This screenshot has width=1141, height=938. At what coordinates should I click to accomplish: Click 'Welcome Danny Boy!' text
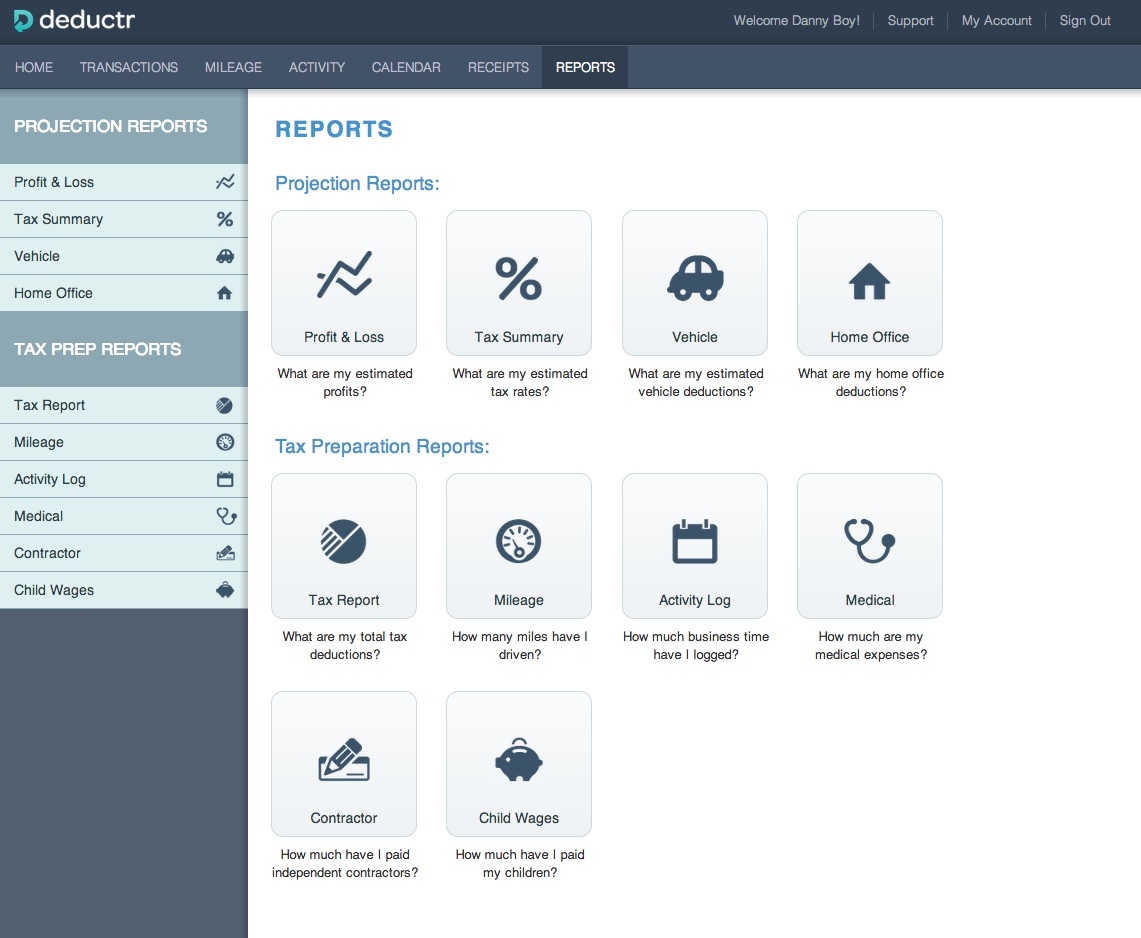[796, 20]
